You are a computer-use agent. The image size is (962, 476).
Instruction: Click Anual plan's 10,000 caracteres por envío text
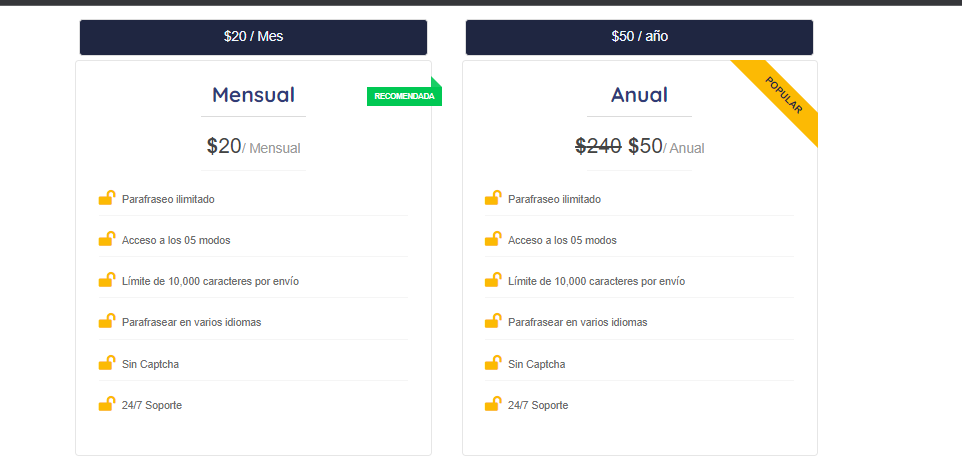[x=596, y=282]
